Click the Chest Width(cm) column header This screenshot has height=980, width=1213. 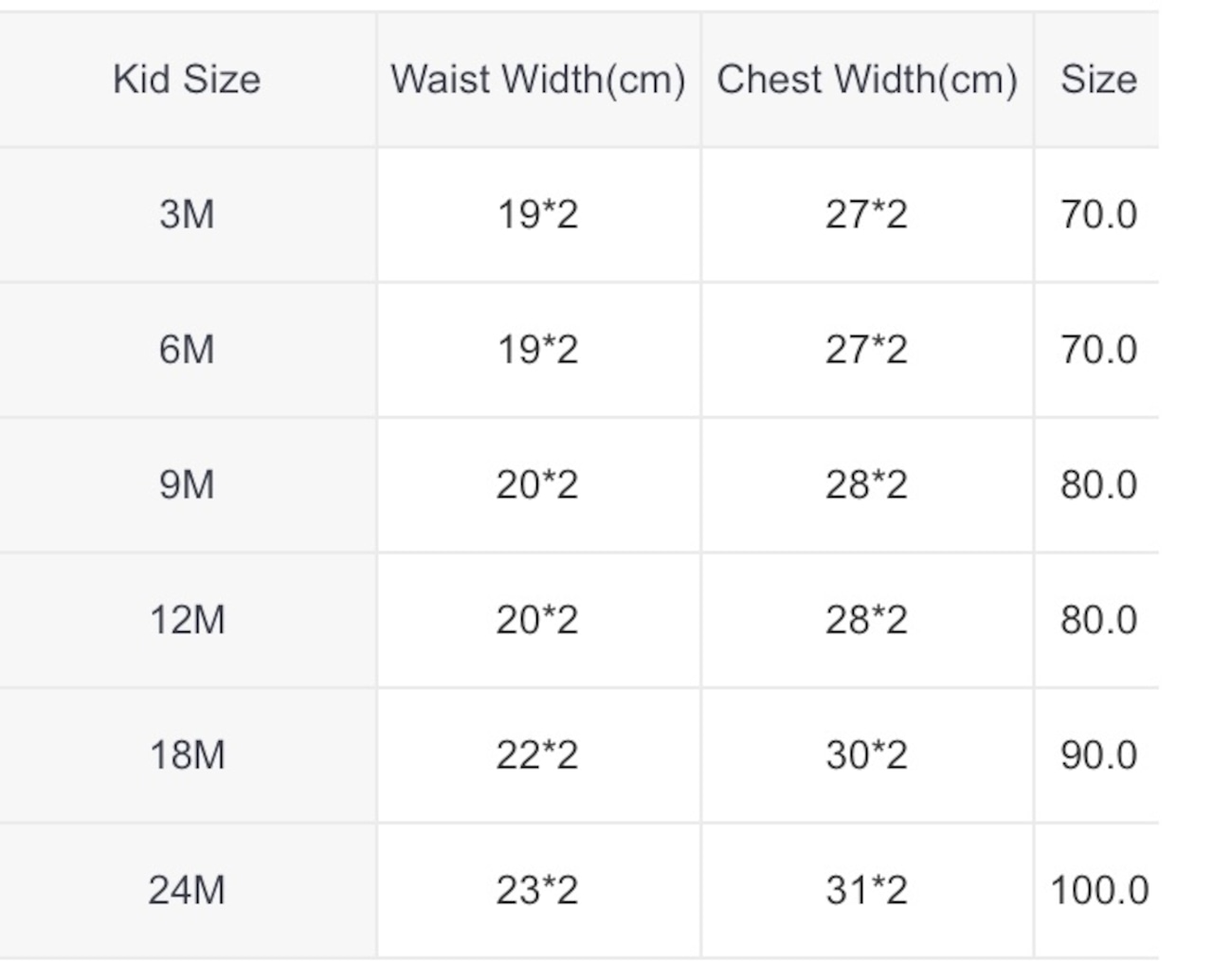click(x=867, y=80)
